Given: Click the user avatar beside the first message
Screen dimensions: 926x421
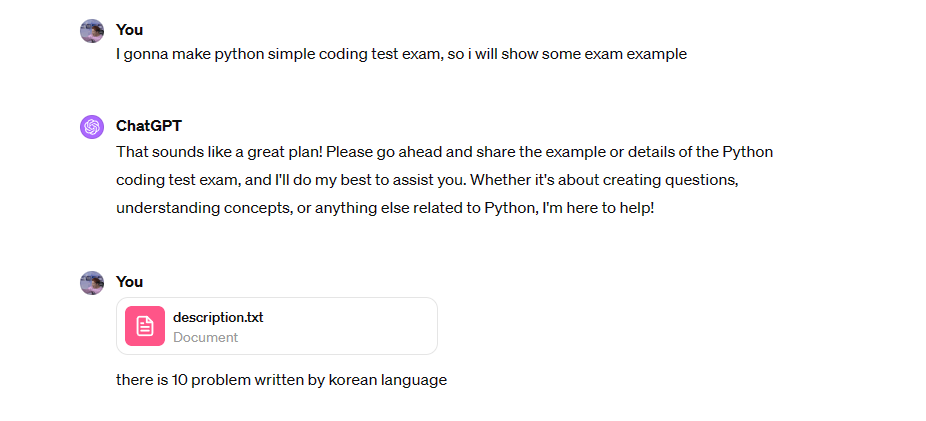Looking at the screenshot, I should [x=92, y=31].
